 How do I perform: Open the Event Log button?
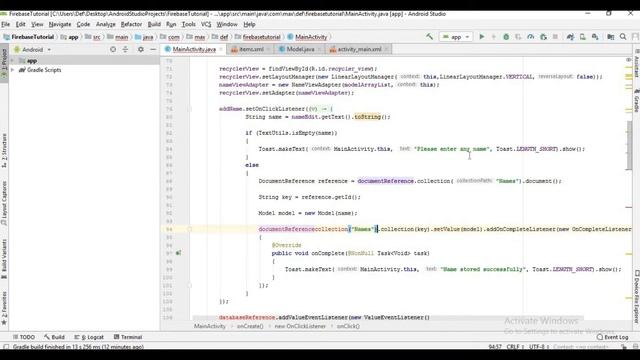pos(612,337)
